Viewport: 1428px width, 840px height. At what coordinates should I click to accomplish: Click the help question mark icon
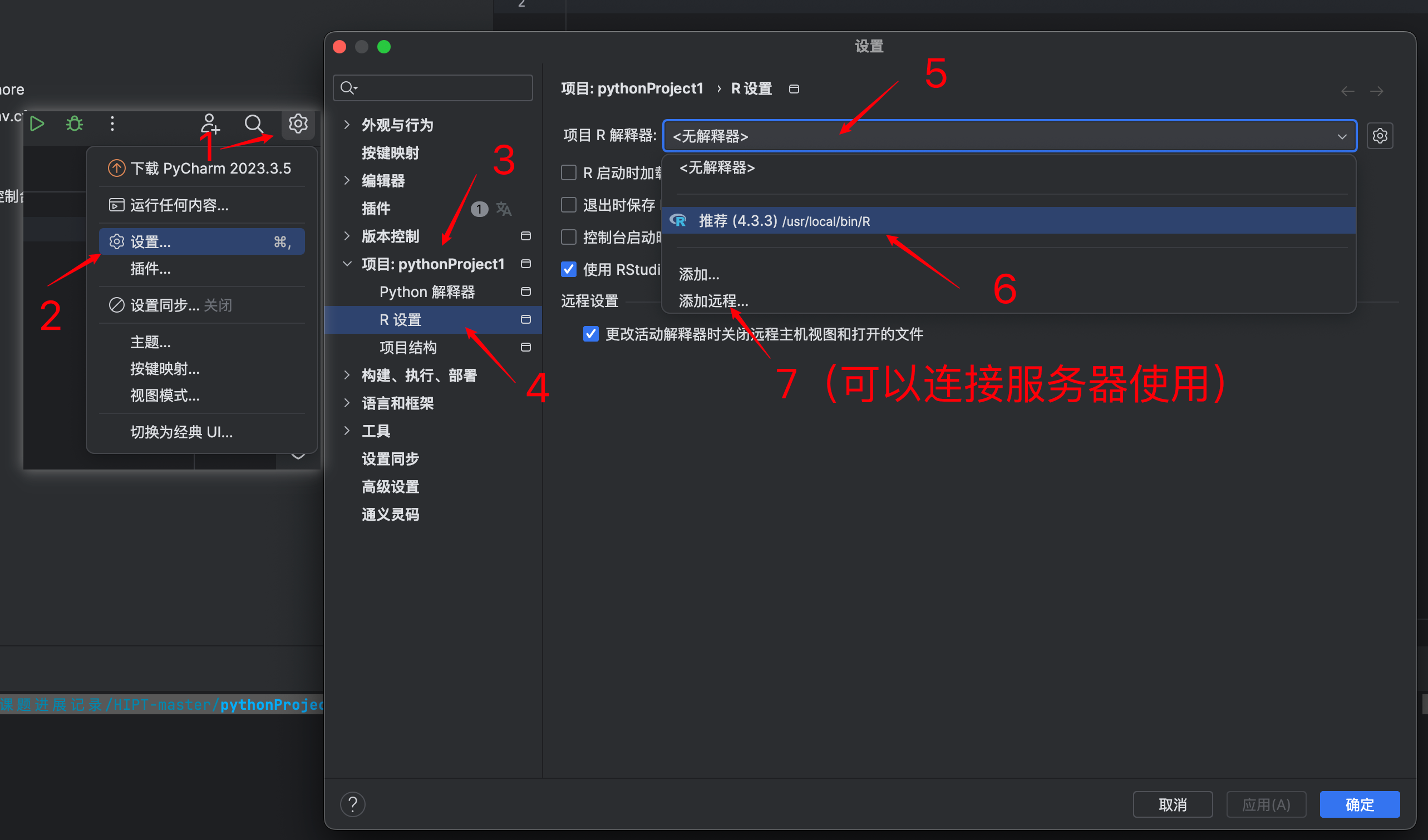click(352, 804)
